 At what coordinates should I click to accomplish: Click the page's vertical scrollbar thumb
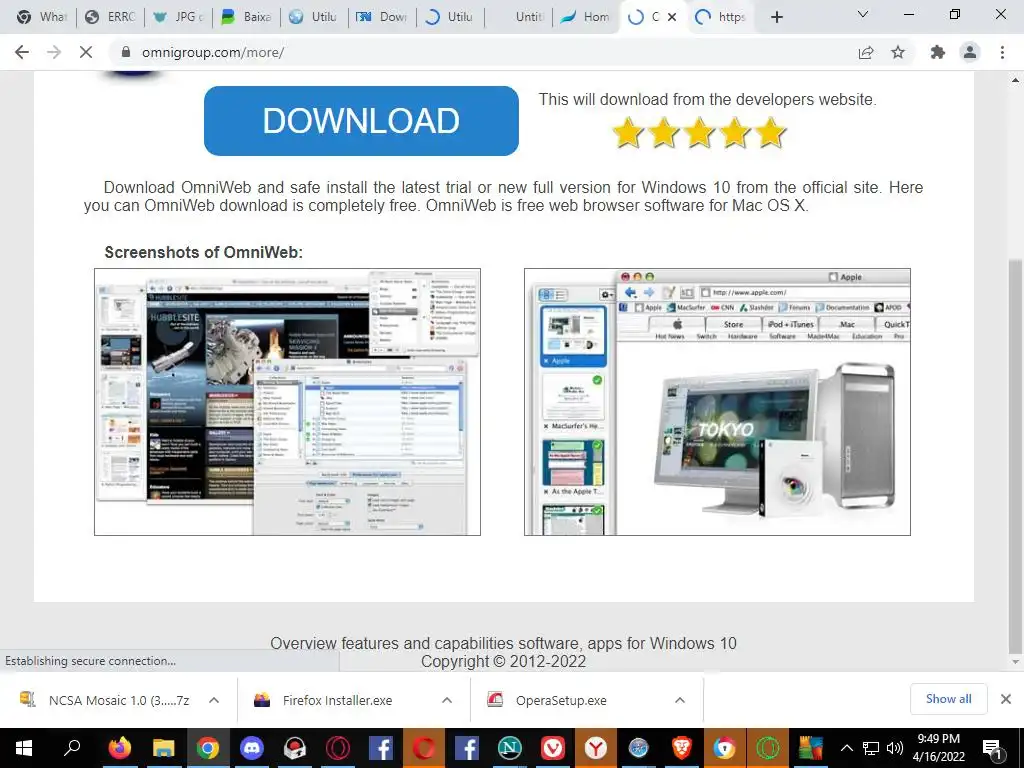coord(1014,455)
